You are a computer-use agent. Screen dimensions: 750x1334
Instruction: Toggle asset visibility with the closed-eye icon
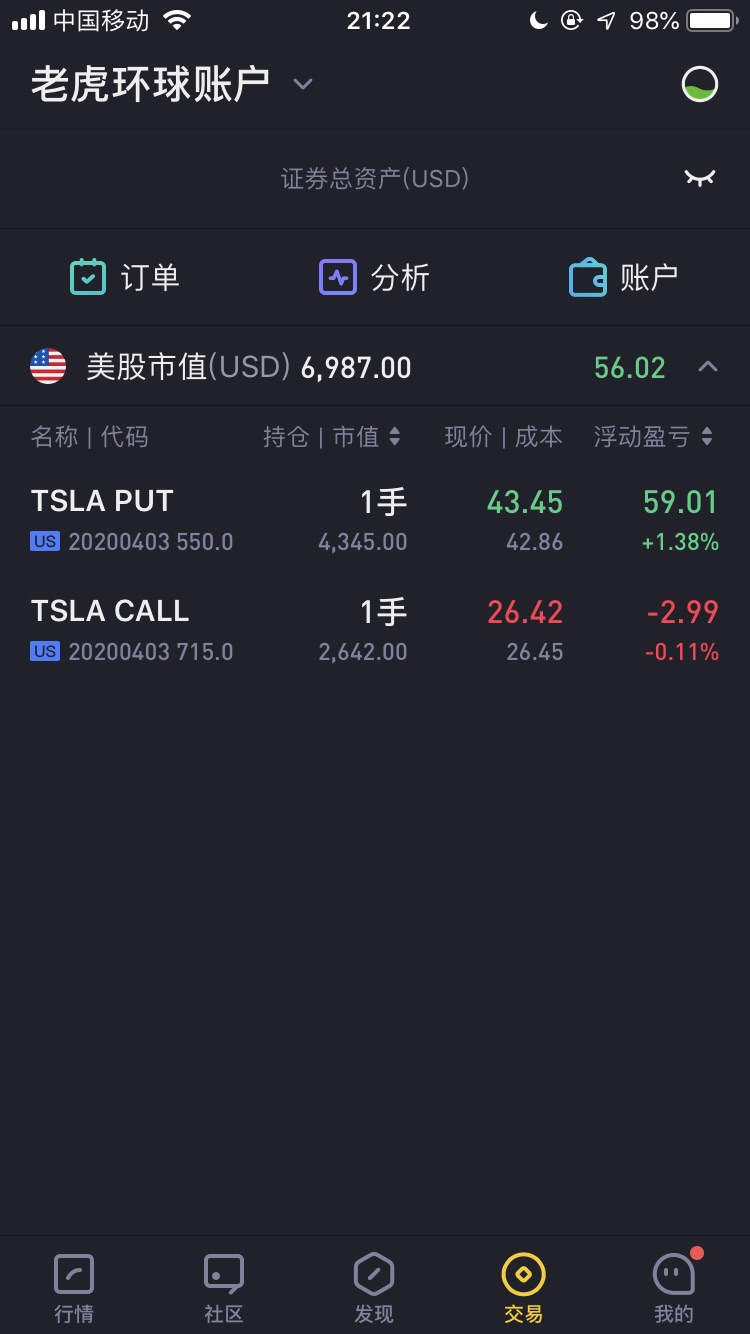[x=700, y=178]
